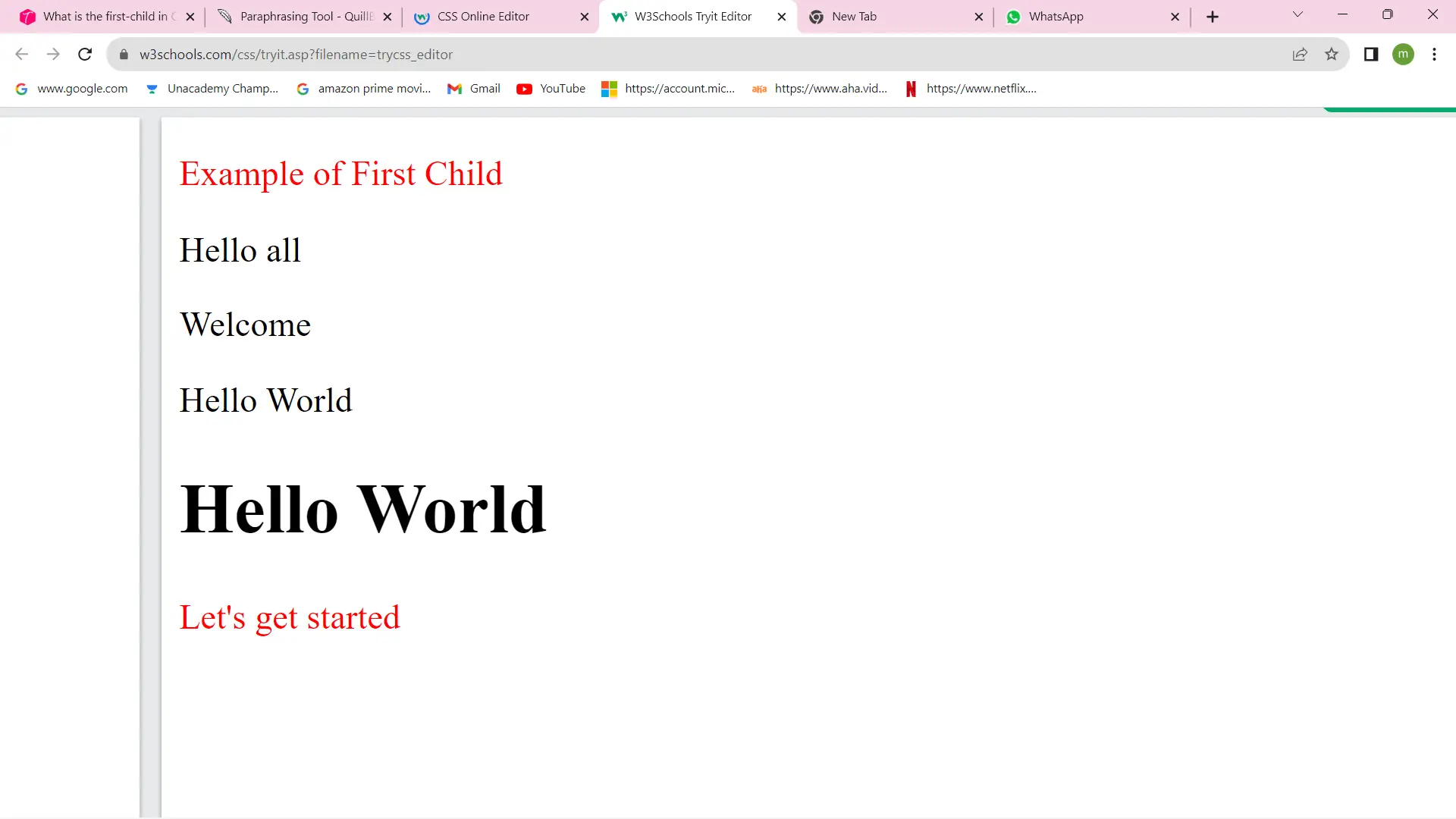This screenshot has height=819, width=1456.
Task: Click the New Tab plus icon
Action: [x=1212, y=16]
